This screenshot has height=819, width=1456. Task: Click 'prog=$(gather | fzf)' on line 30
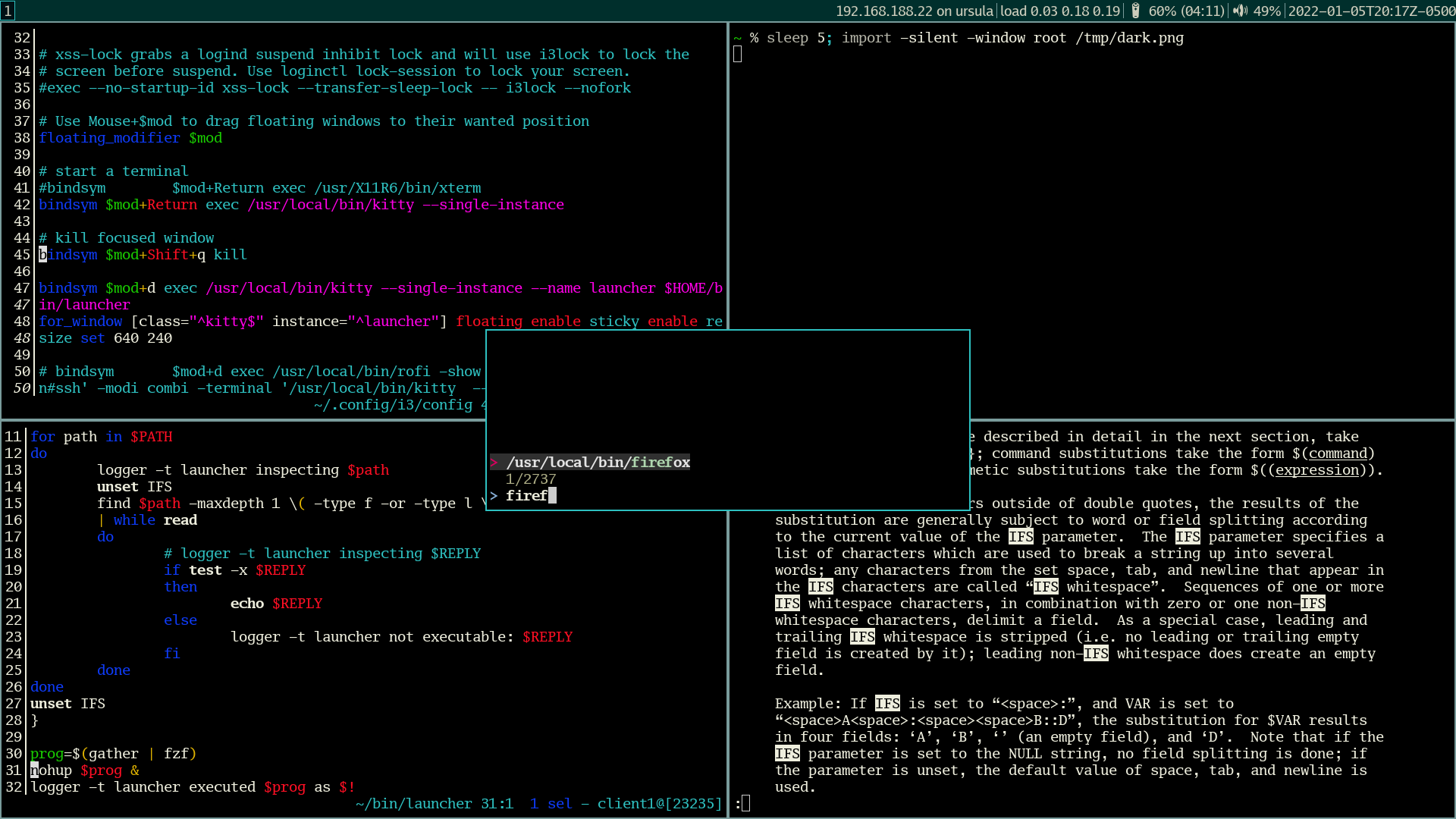114,754
